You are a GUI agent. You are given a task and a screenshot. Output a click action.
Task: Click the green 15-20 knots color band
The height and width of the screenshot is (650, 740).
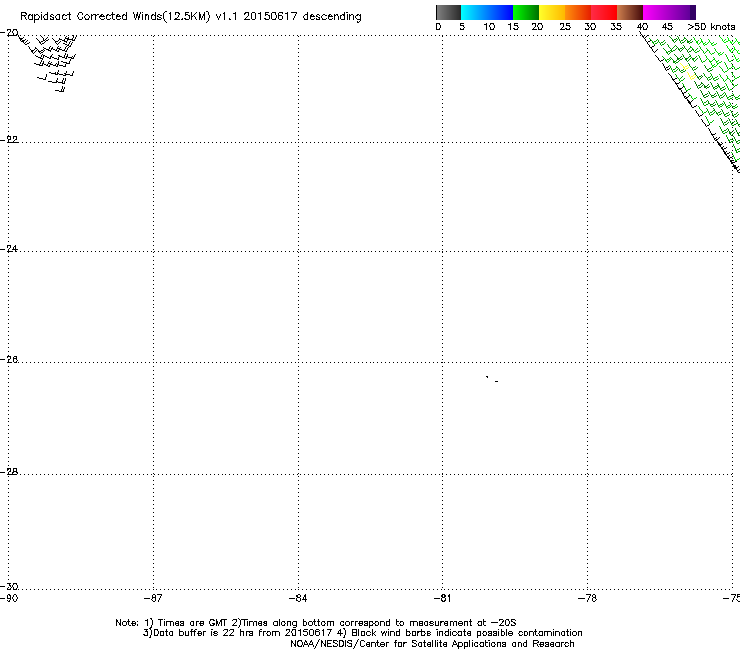[526, 12]
